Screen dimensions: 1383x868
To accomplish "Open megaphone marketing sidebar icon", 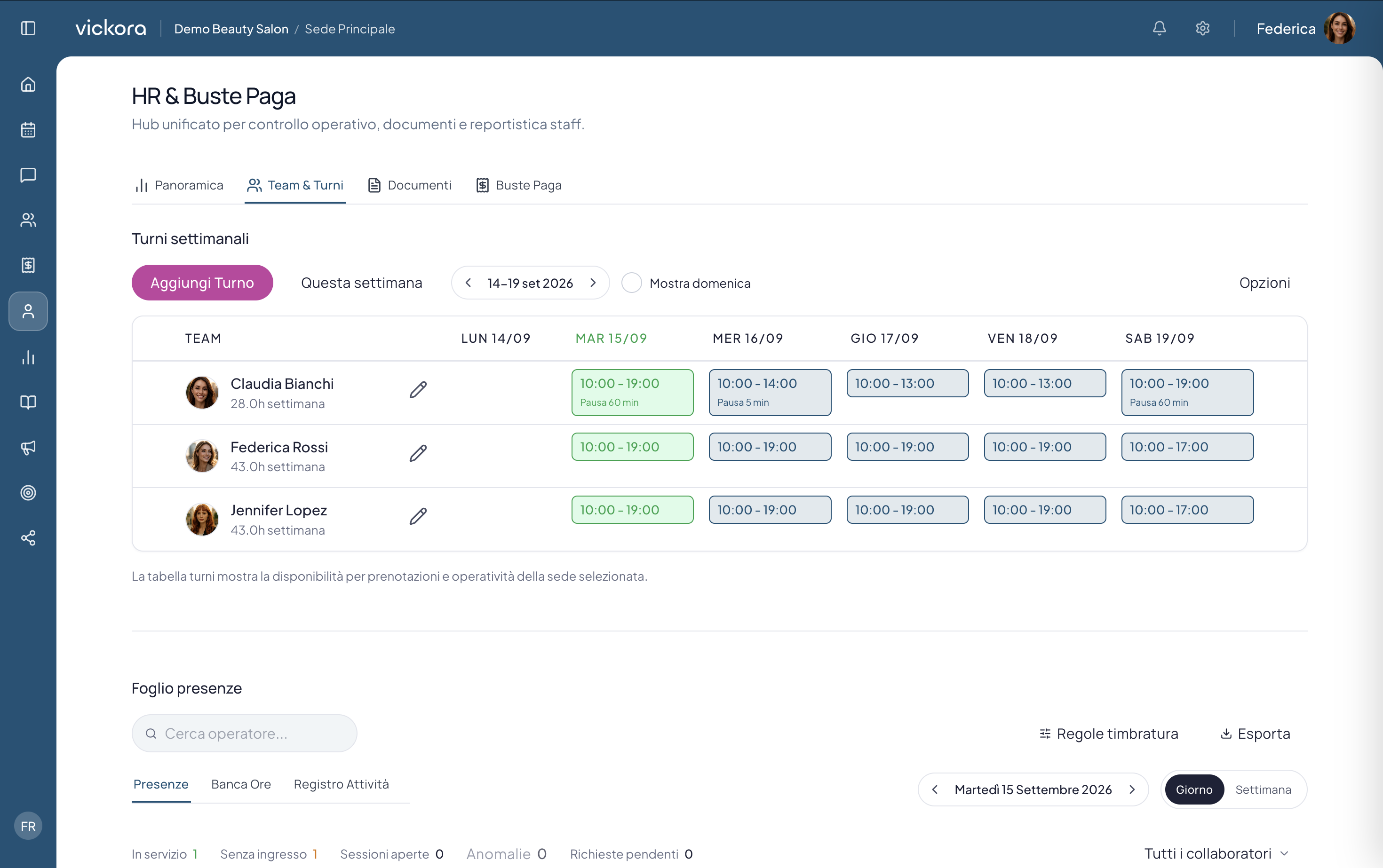I will 28,447.
